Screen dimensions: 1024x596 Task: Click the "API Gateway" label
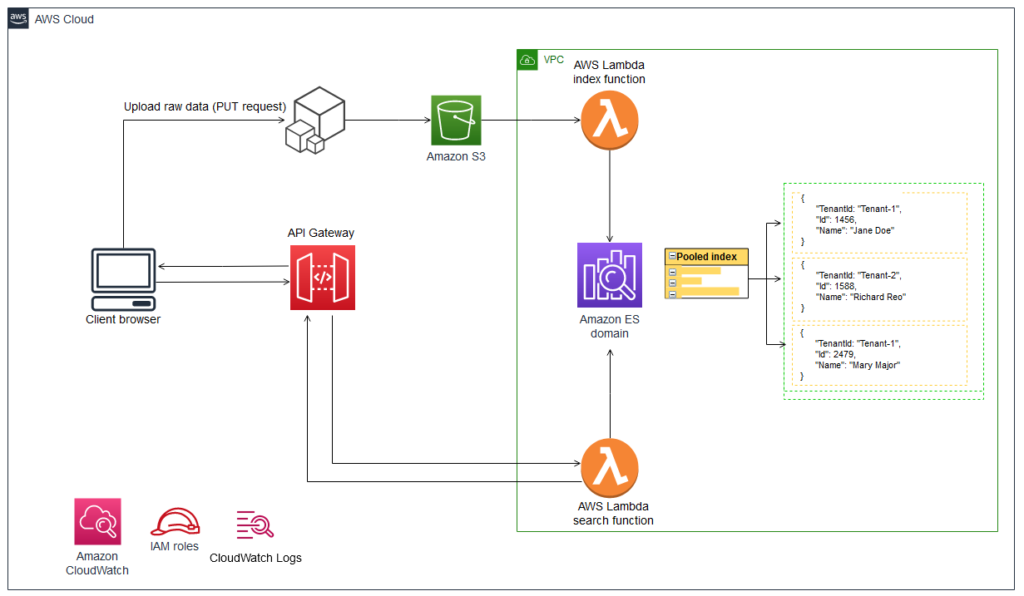pos(321,233)
